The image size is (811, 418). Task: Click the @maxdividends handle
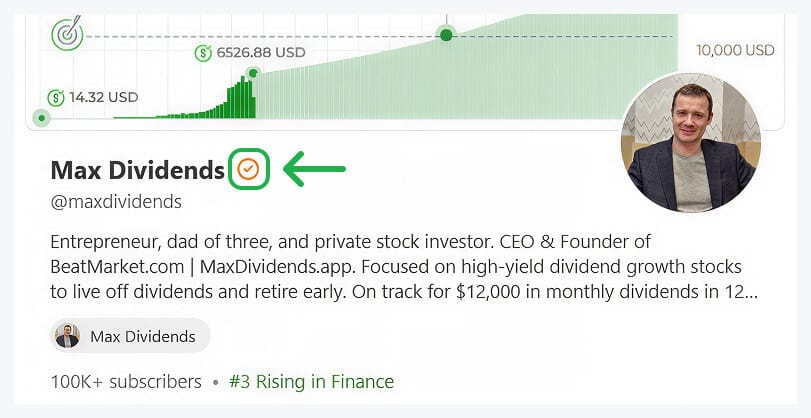pos(116,201)
